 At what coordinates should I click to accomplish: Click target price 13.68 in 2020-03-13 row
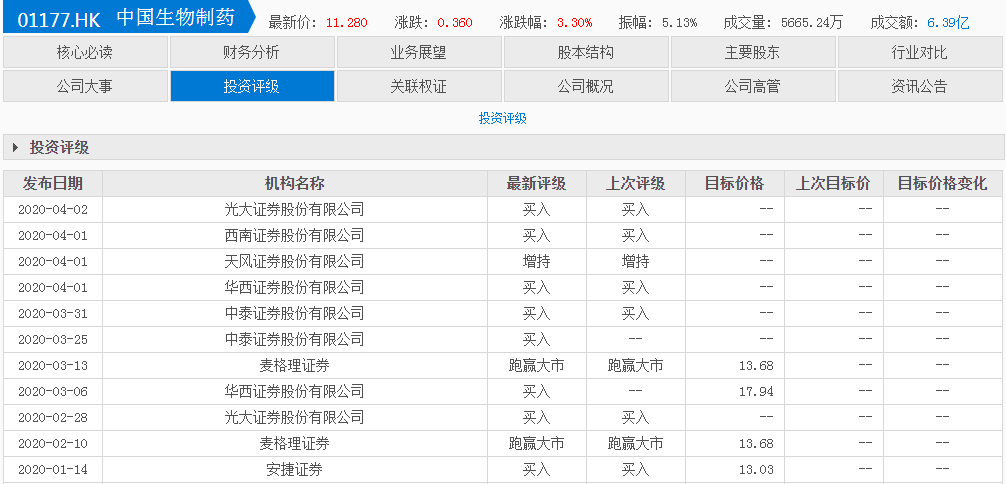pos(756,366)
